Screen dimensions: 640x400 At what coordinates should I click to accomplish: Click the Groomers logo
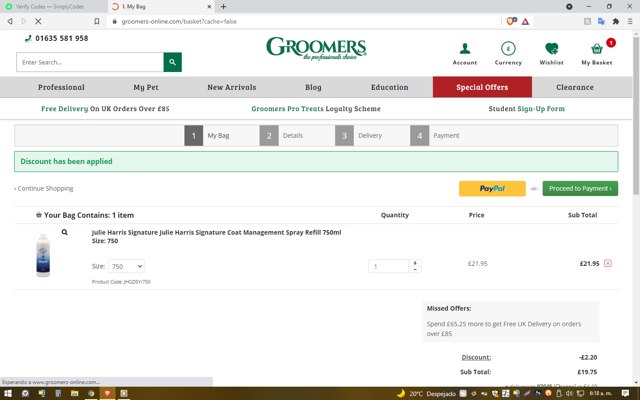click(316, 49)
